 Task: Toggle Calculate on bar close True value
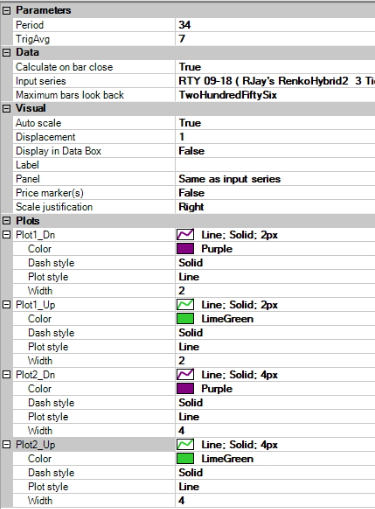[275, 67]
